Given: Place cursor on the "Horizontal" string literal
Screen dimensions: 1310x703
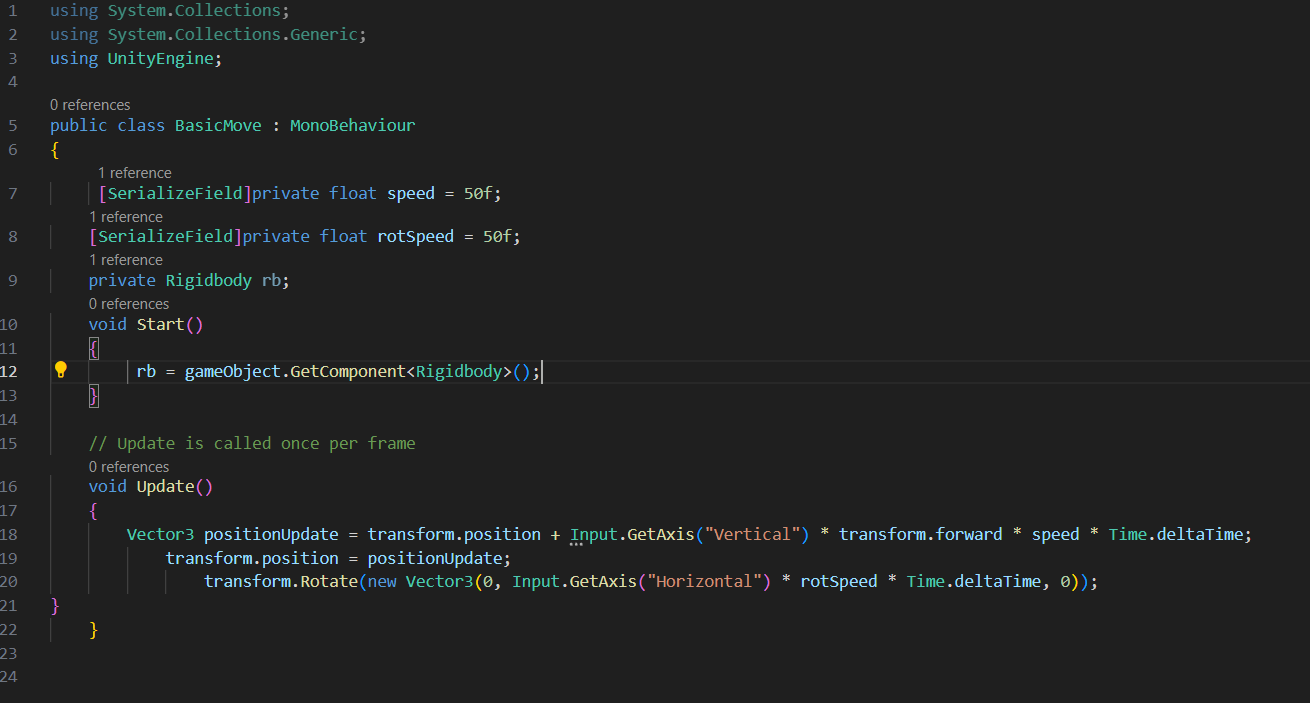Looking at the screenshot, I should pos(711,582).
